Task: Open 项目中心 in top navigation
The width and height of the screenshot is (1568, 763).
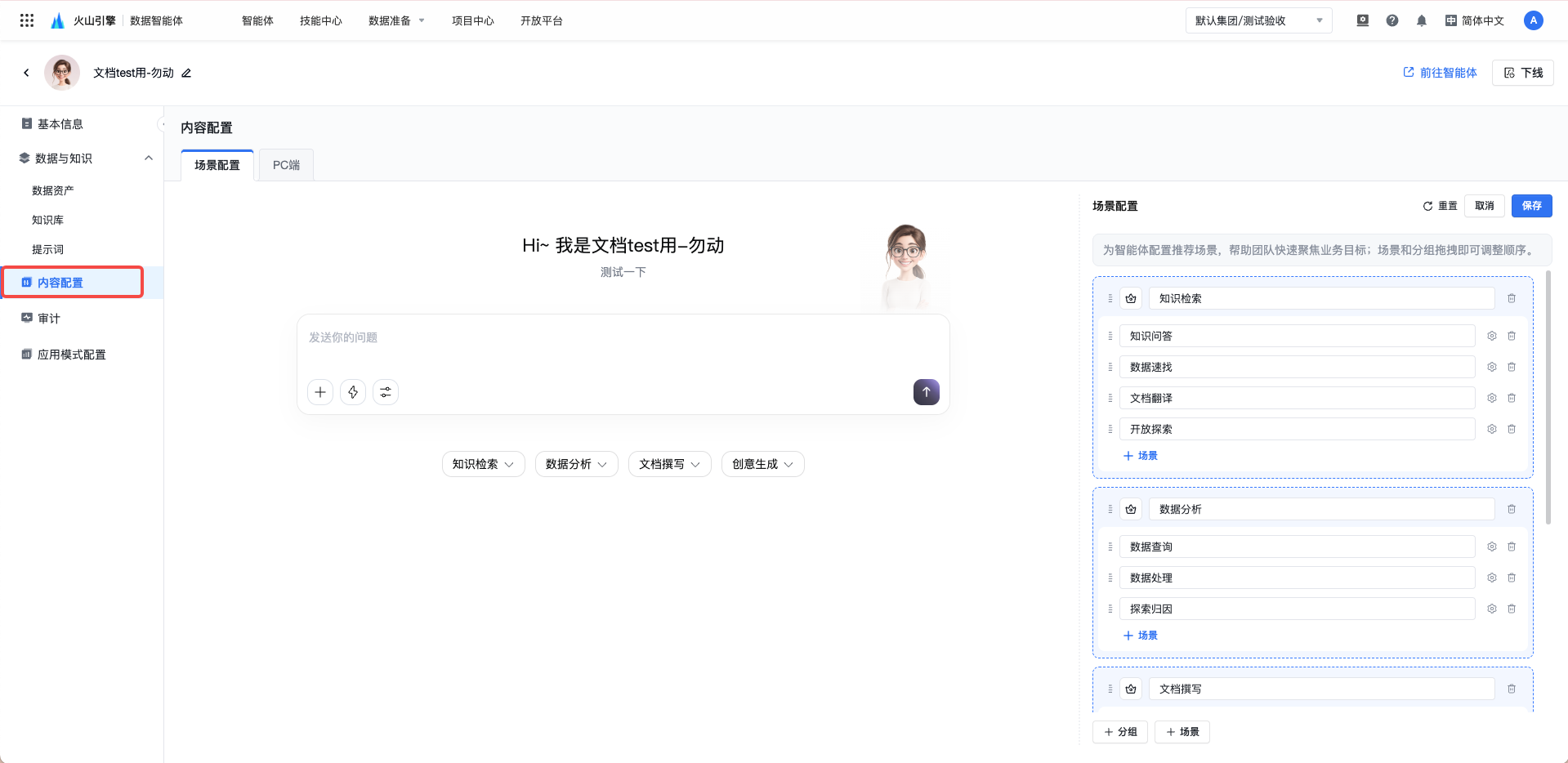Action: [x=473, y=20]
